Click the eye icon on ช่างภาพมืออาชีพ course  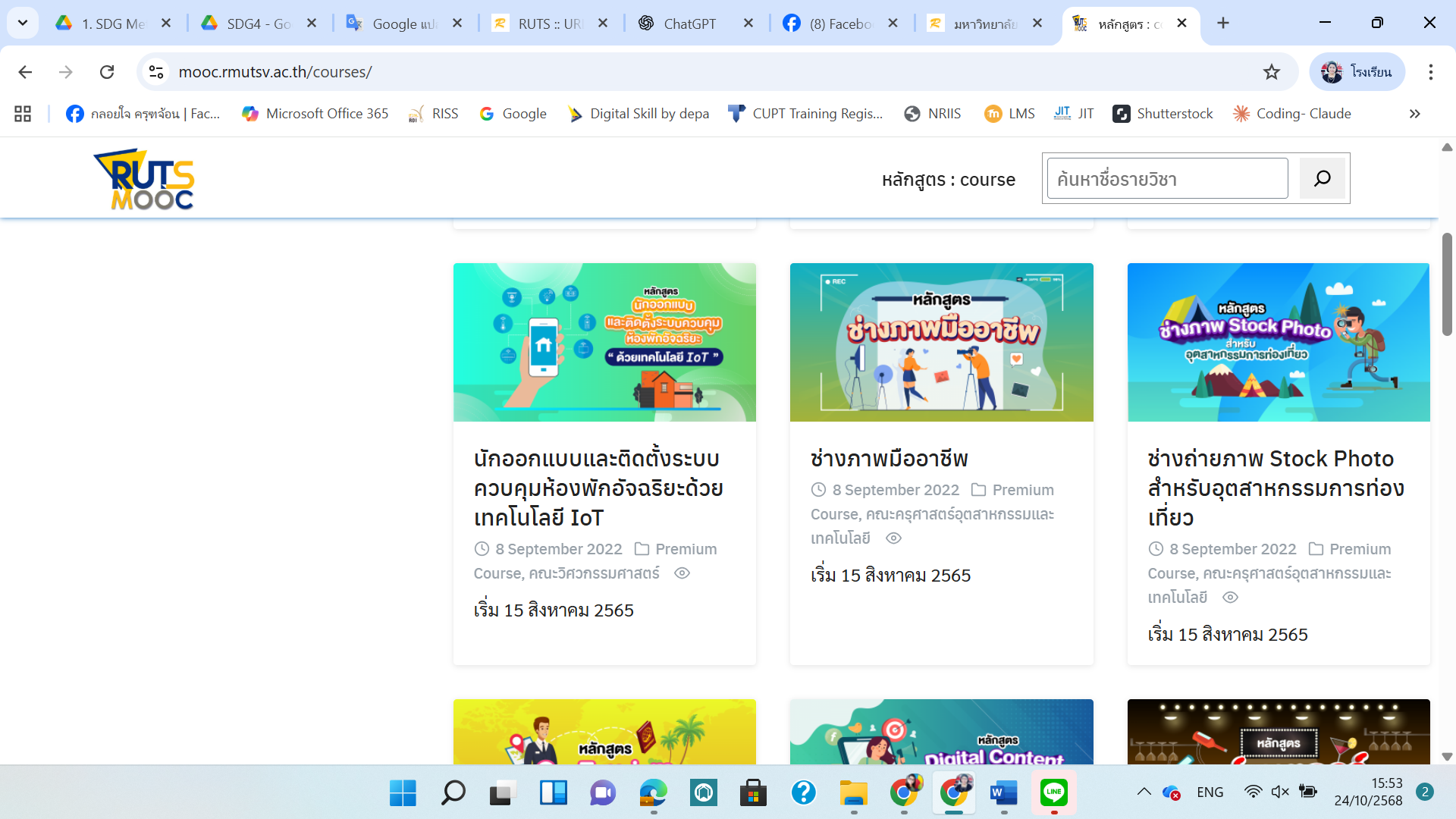click(893, 538)
